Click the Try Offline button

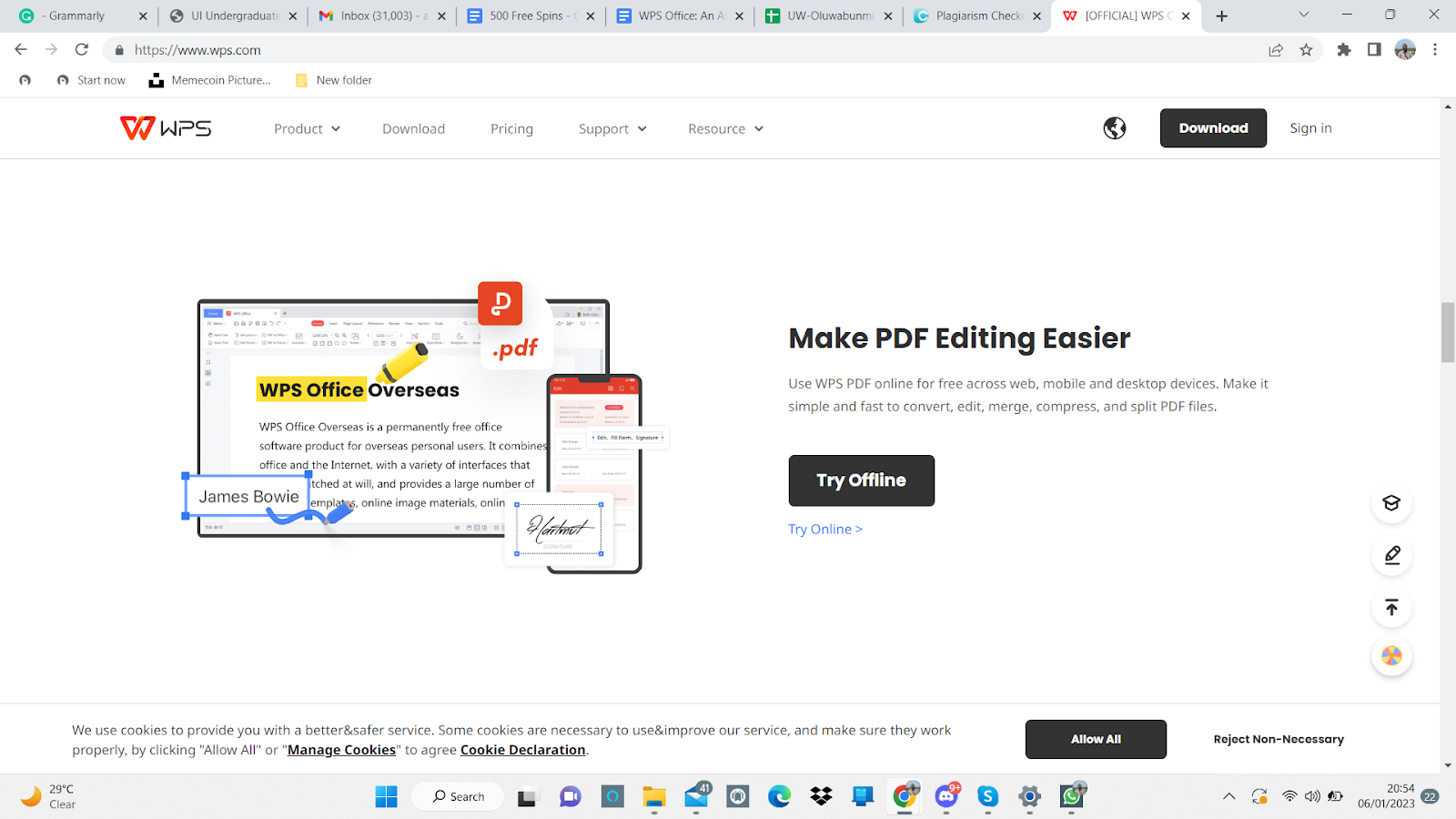(x=862, y=480)
